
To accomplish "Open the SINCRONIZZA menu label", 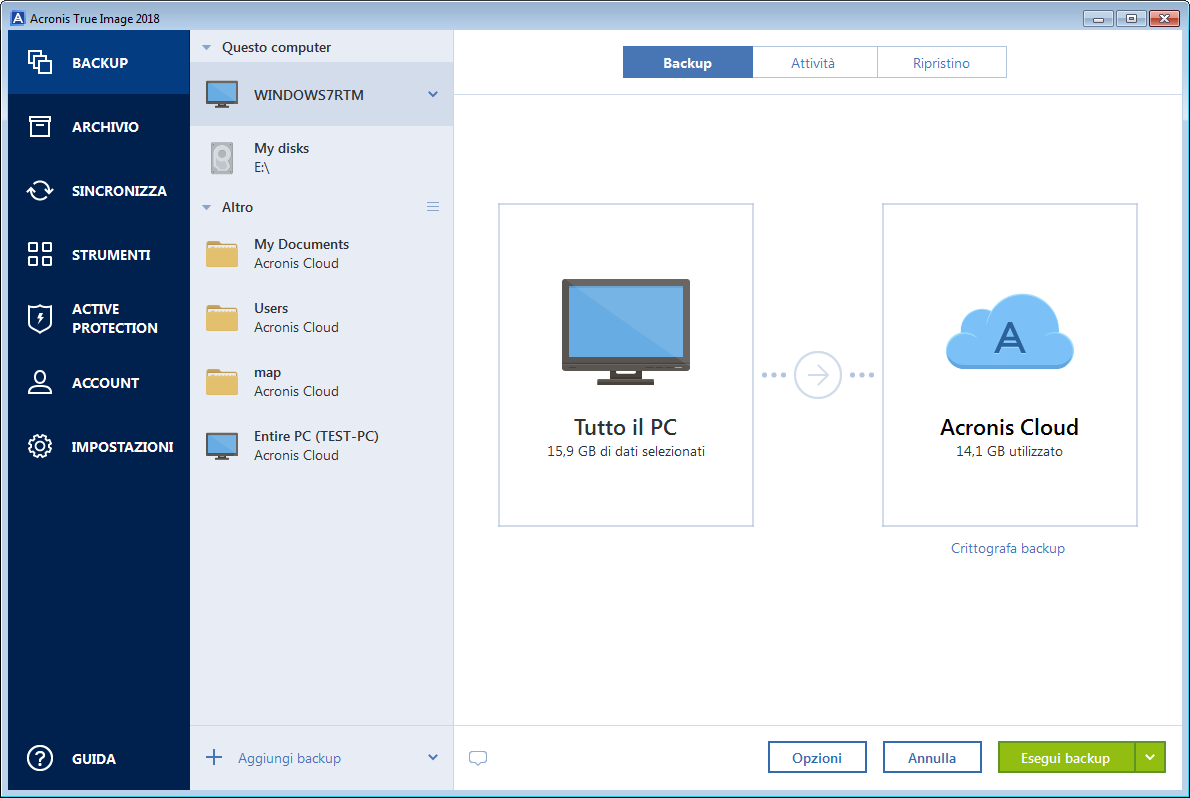I will [119, 191].
